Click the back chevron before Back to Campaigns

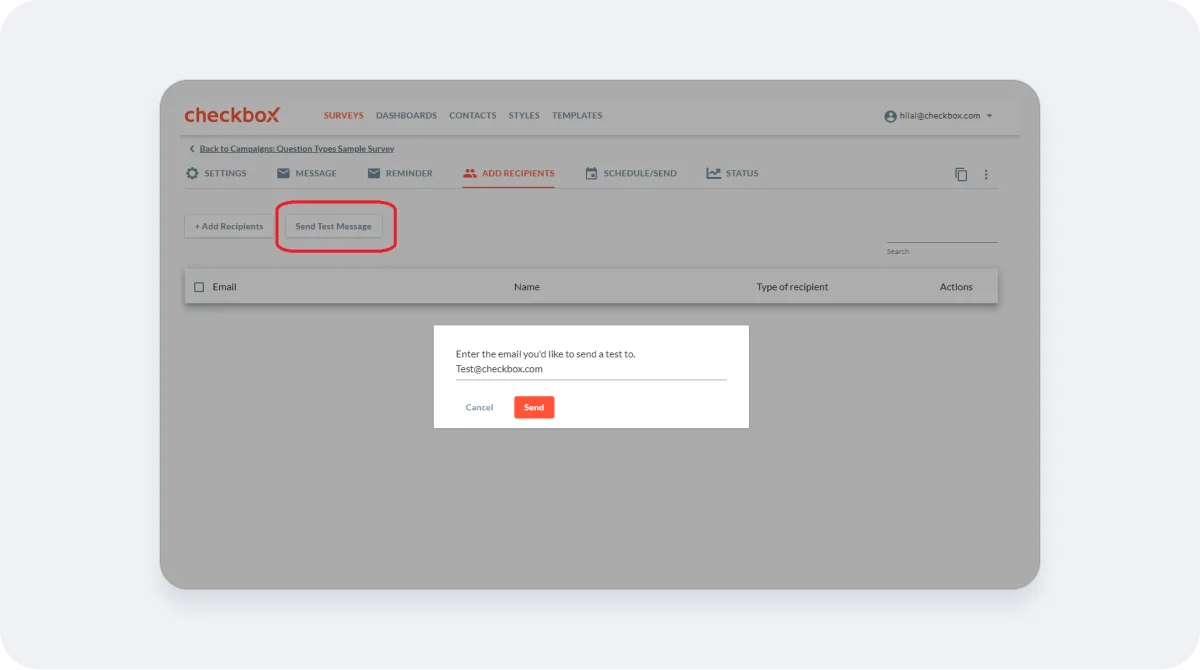pos(192,148)
